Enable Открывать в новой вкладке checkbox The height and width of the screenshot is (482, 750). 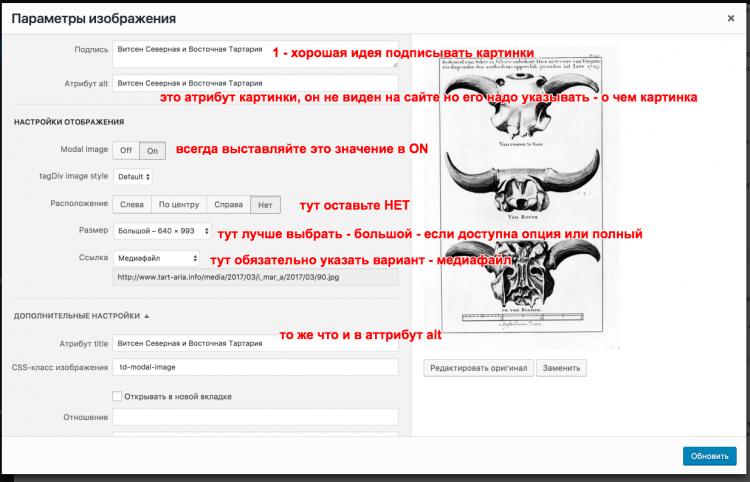pos(117,396)
